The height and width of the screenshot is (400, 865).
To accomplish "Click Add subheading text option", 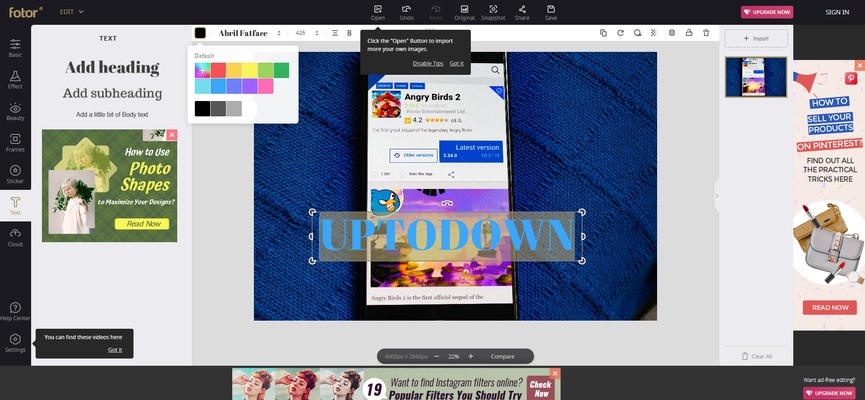I will [x=112, y=93].
